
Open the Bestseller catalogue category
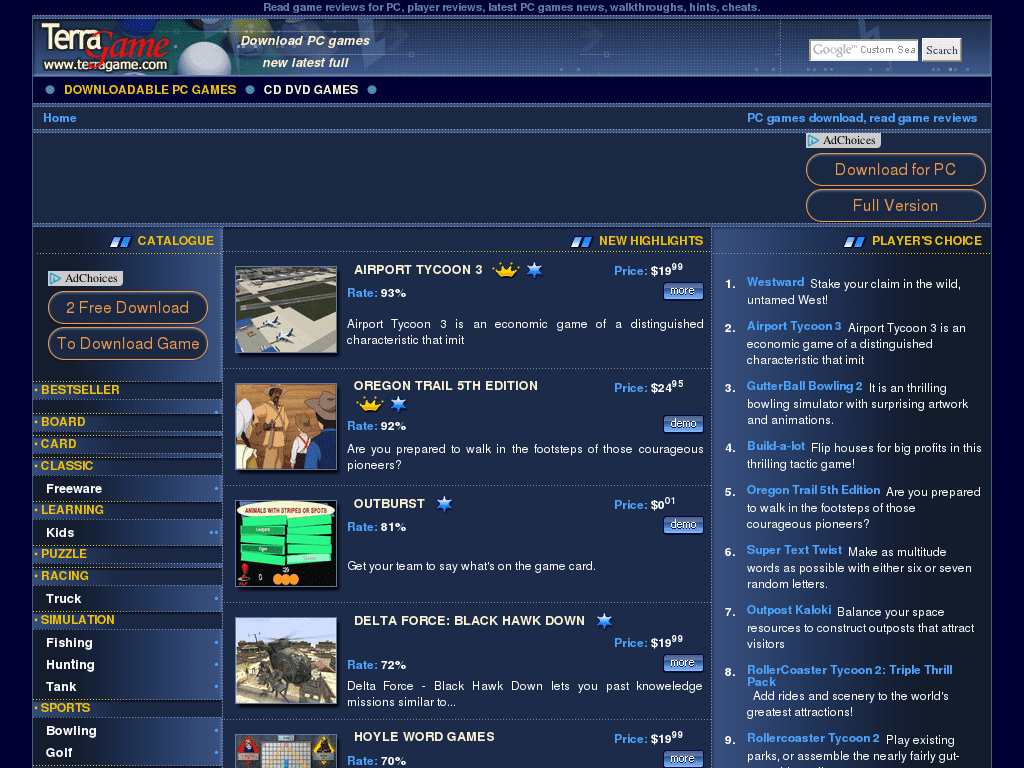coord(80,390)
